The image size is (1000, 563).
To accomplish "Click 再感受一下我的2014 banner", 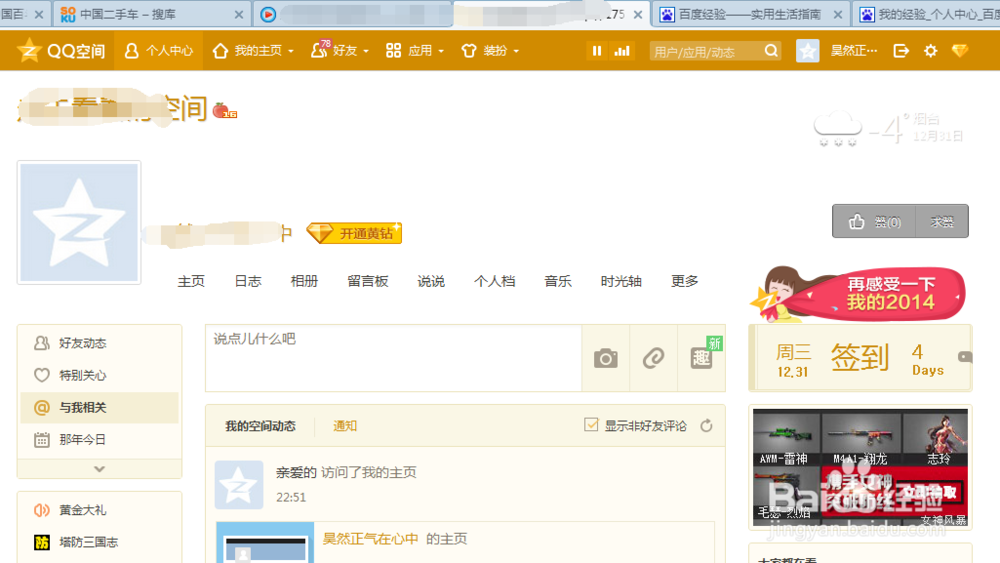I will click(859, 294).
